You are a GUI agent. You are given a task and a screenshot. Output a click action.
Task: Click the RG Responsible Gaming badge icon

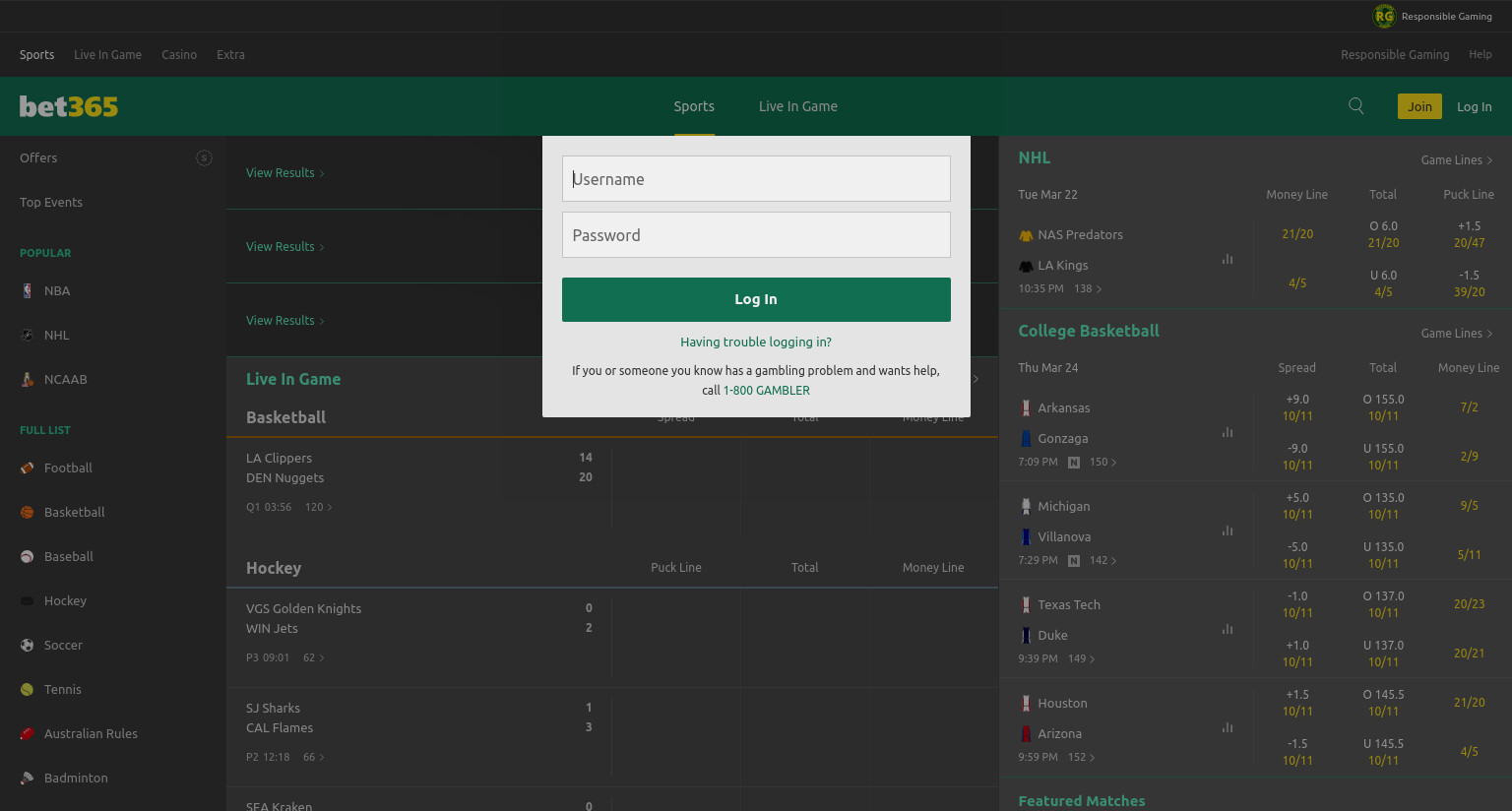(1384, 16)
